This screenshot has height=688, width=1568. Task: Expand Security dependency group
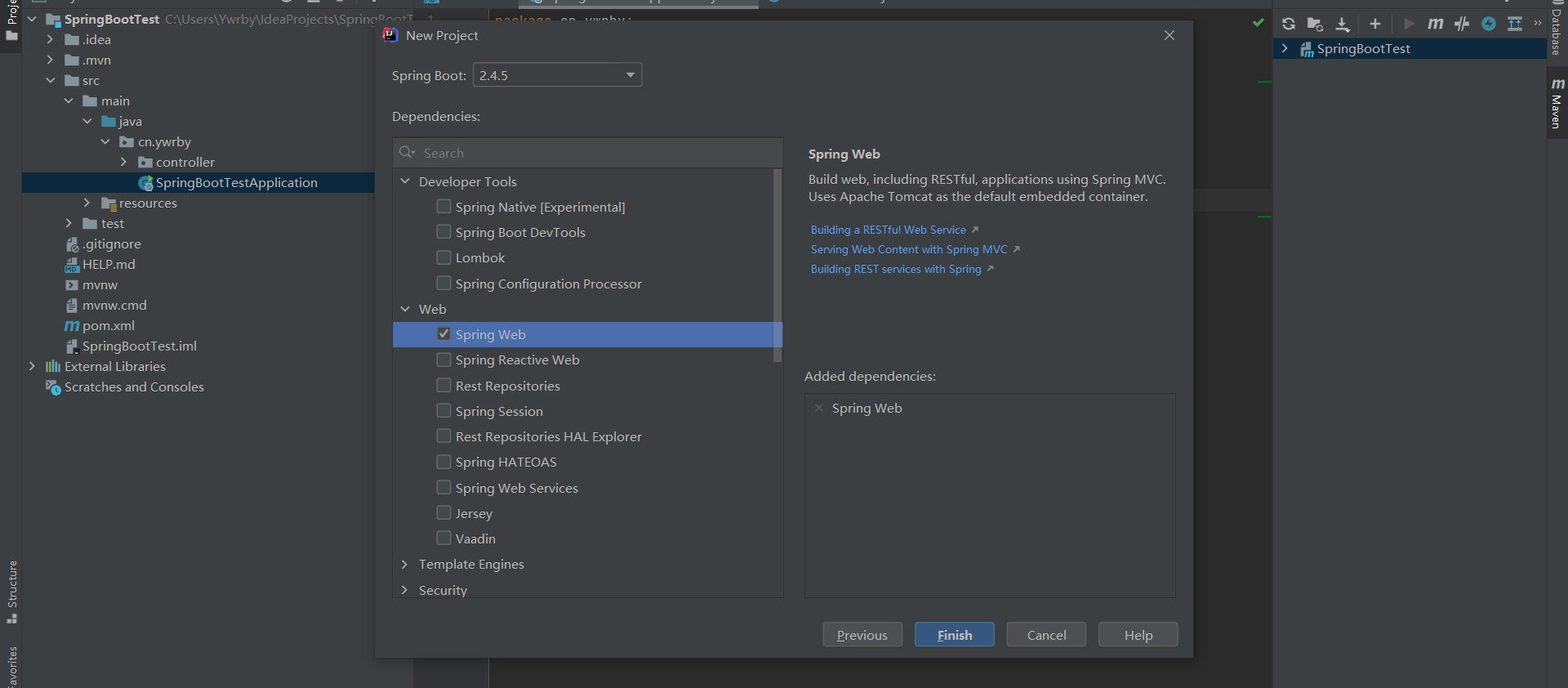point(405,589)
